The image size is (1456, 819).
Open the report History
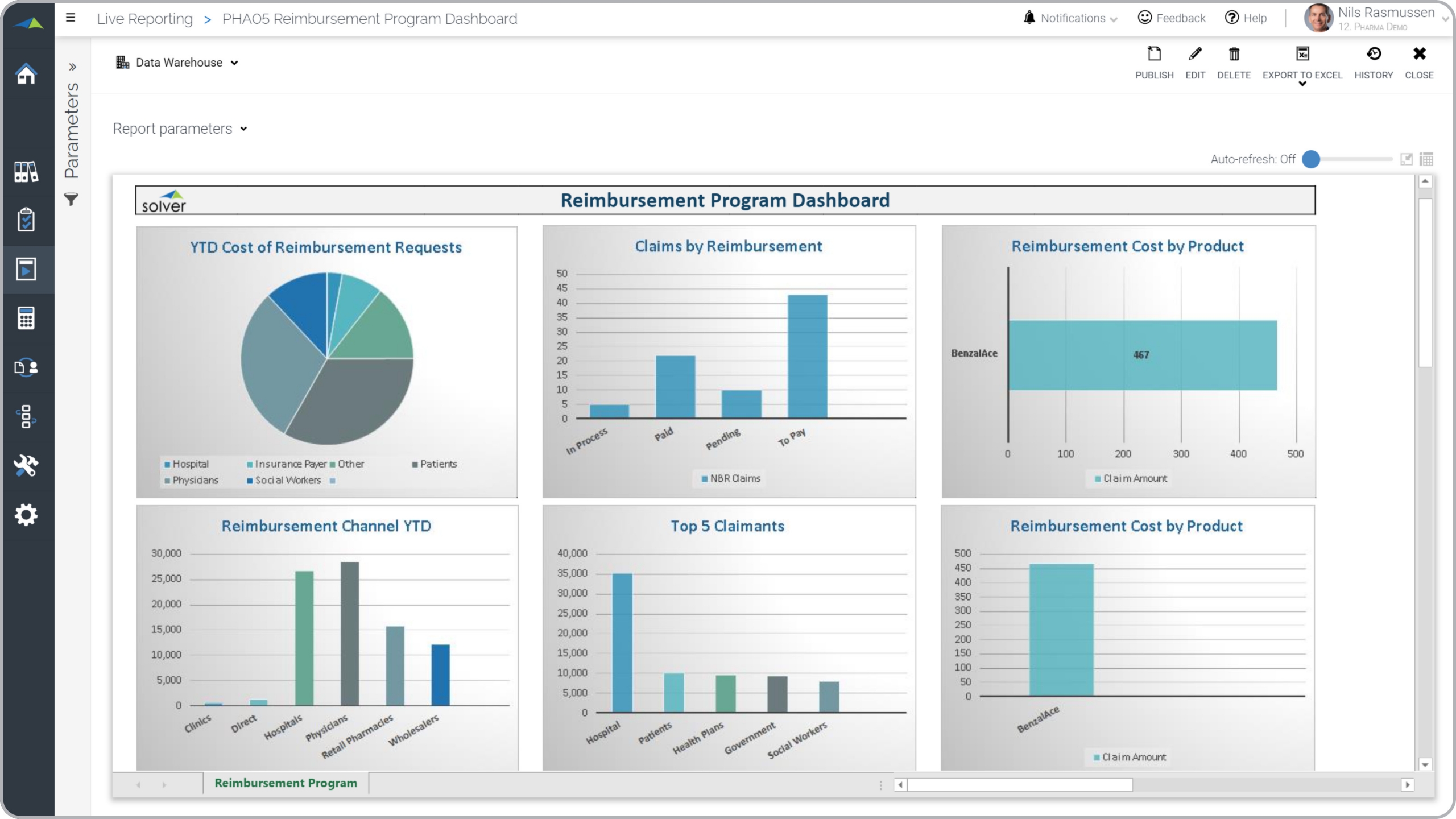pyautogui.click(x=1373, y=54)
